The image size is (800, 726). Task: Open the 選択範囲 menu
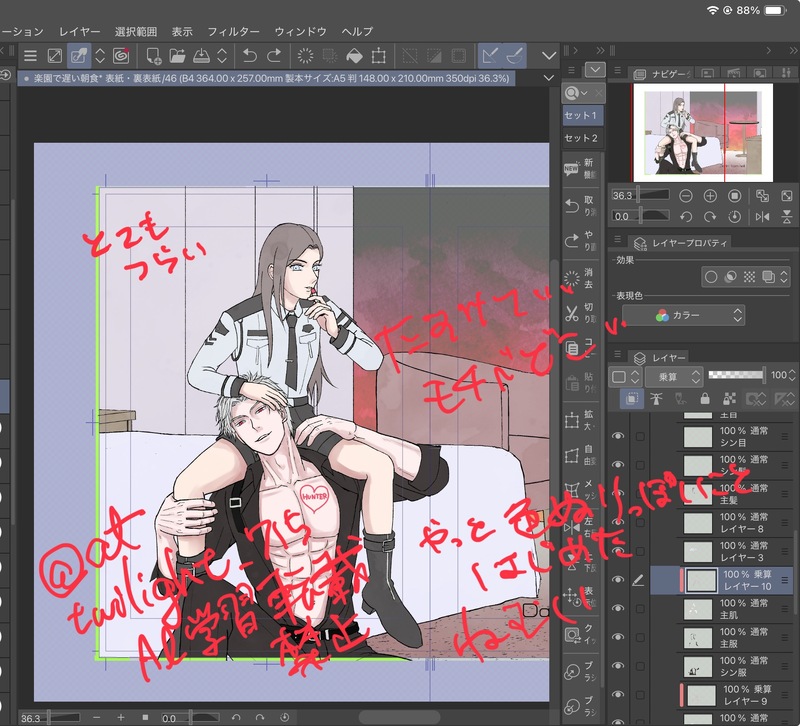point(136,32)
